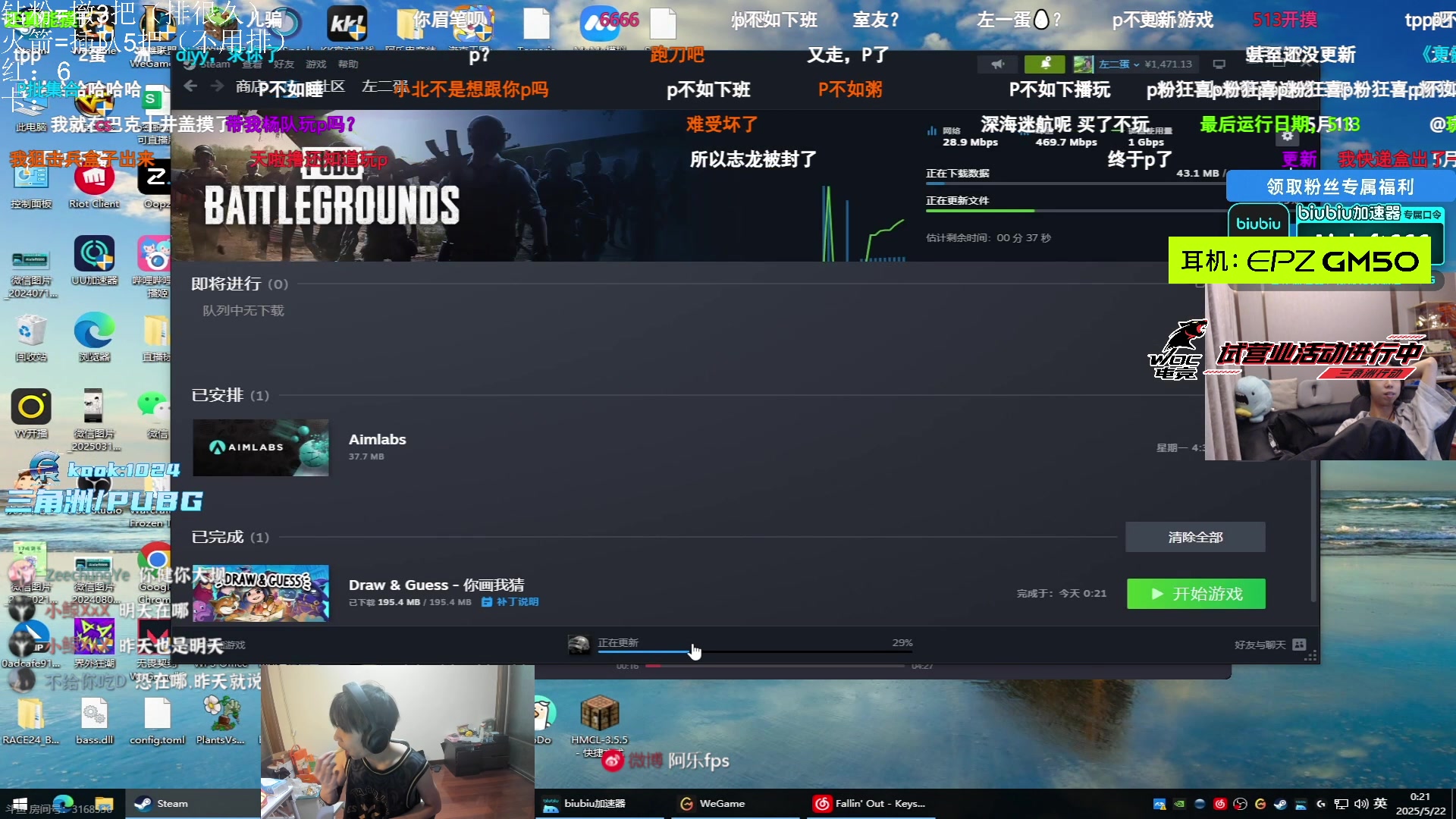Screen dimensions: 1456x819
Task: Go back with Steam's back arrow
Action: (x=190, y=86)
